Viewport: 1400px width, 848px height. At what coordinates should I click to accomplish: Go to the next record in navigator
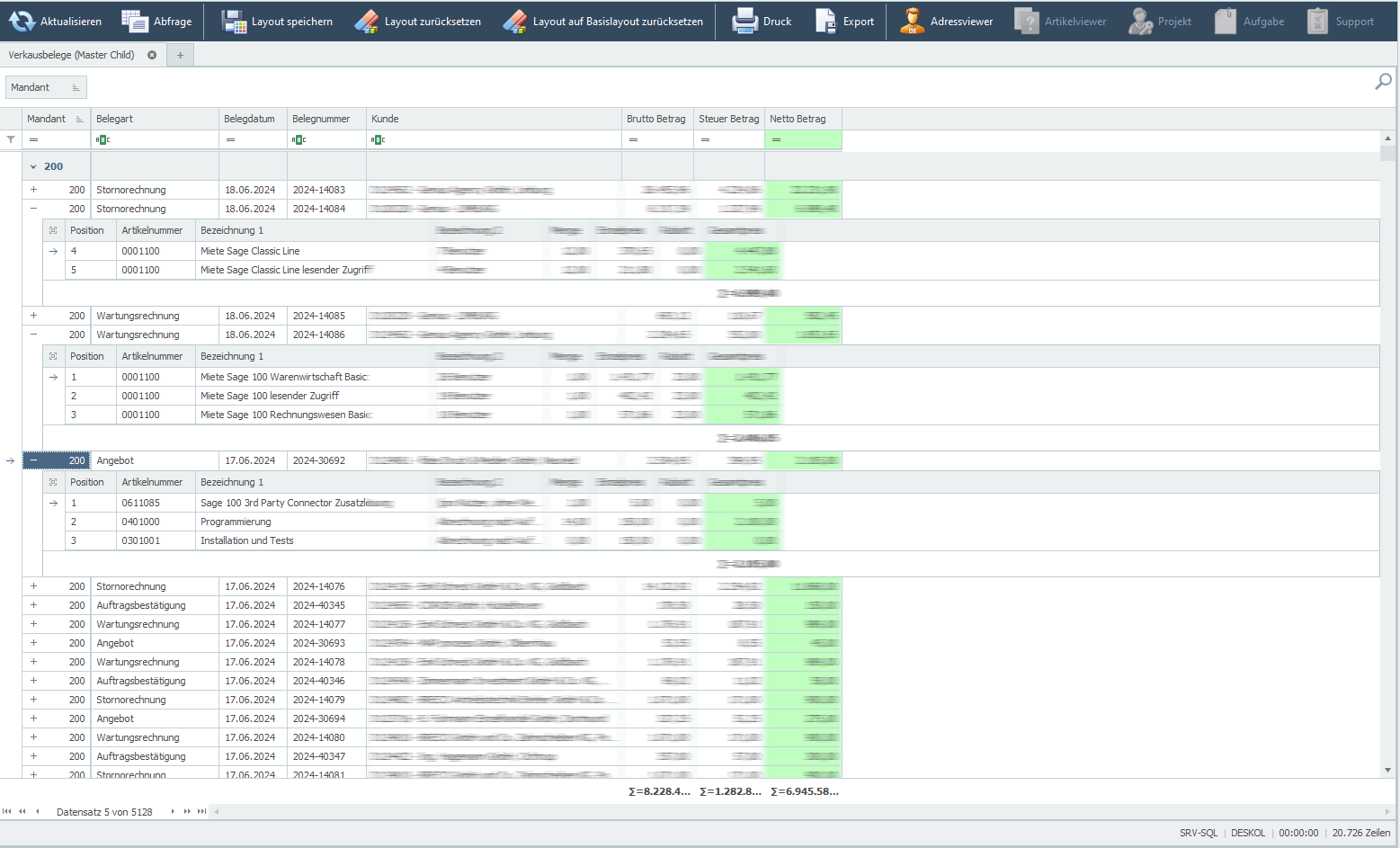(x=173, y=811)
